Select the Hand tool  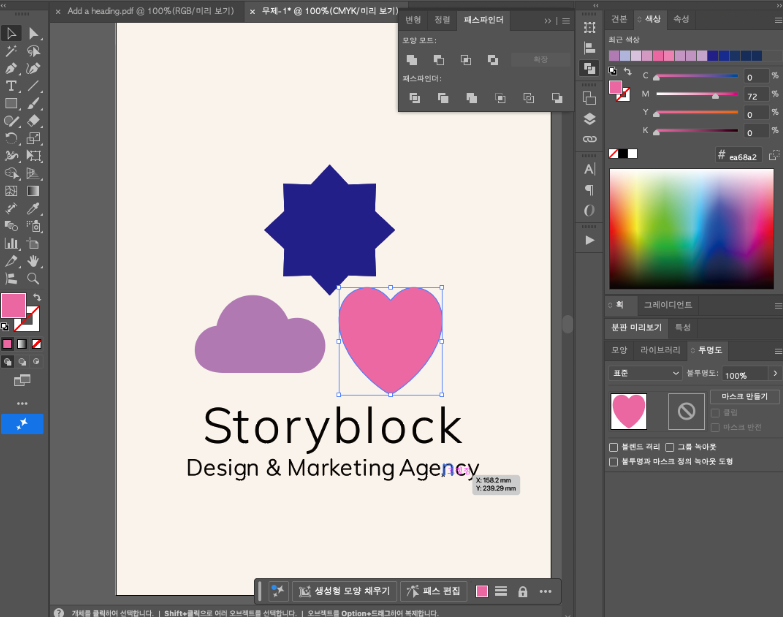coord(33,261)
